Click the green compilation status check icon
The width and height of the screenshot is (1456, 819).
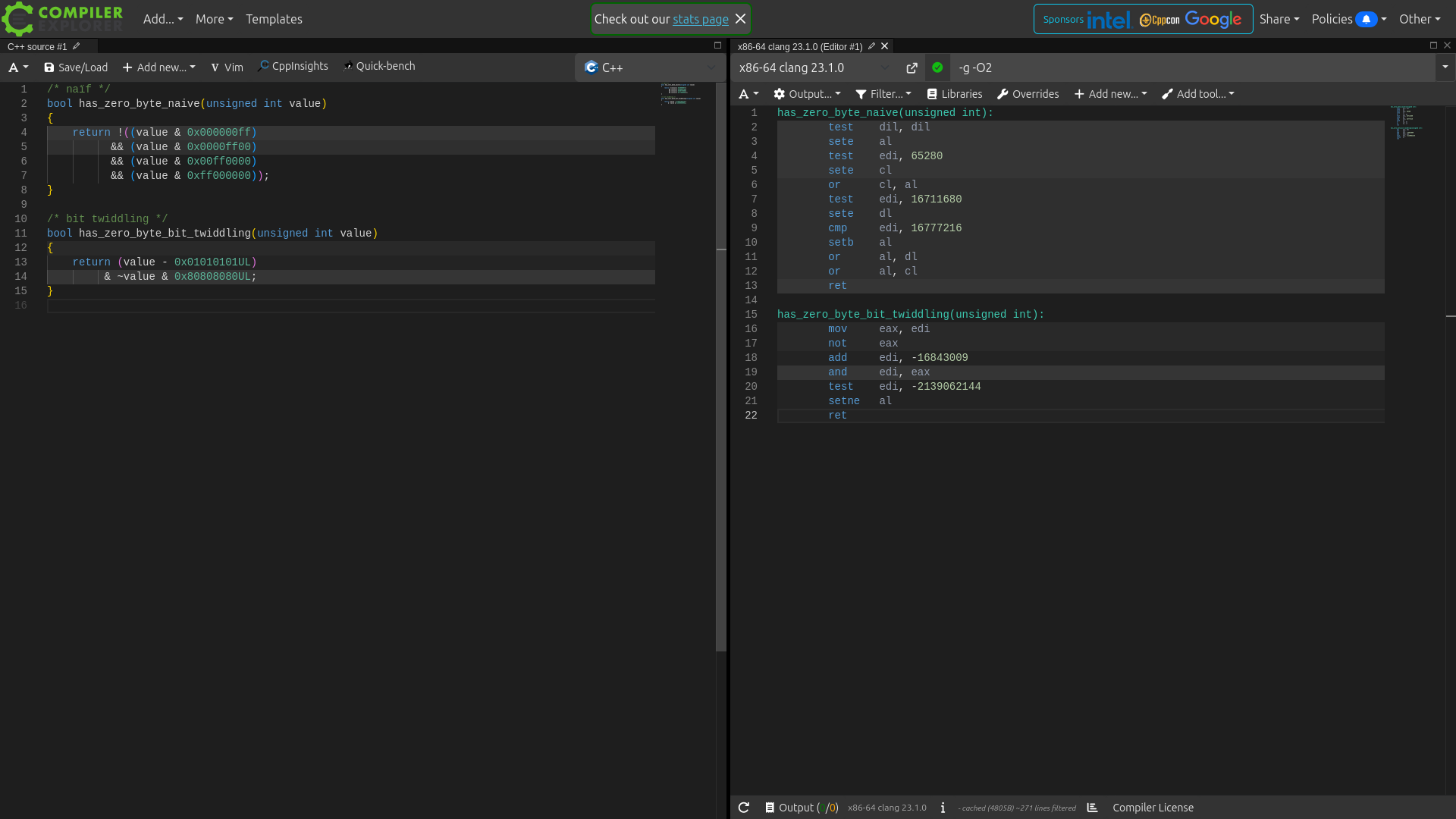(937, 67)
